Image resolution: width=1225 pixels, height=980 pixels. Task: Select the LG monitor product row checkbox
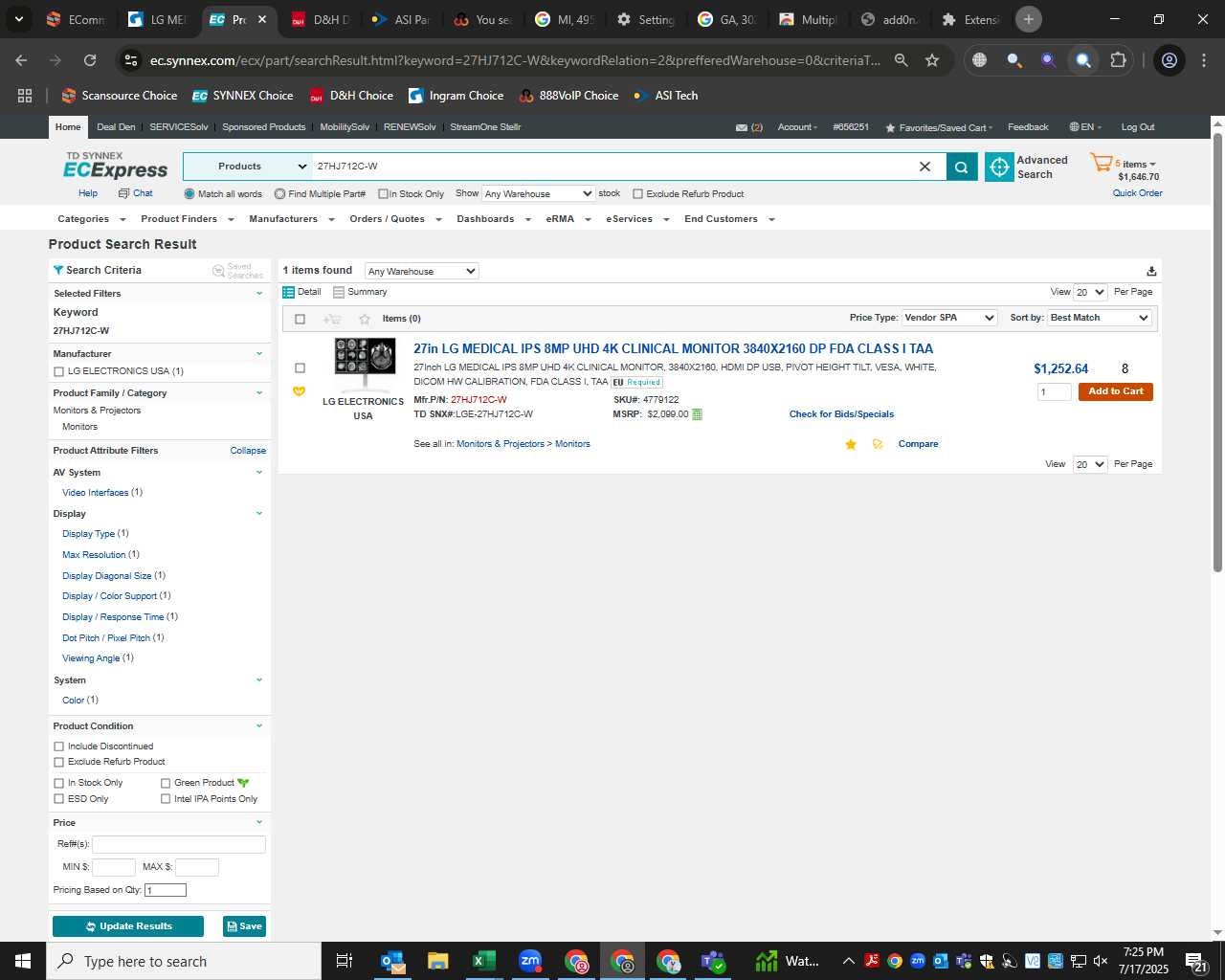300,368
